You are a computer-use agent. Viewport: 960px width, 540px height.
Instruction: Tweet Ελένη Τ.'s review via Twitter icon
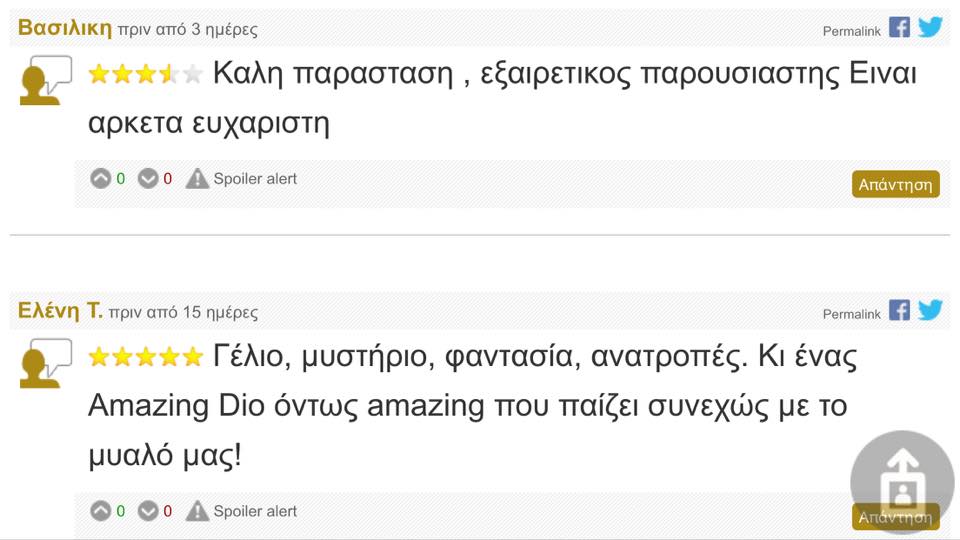pyautogui.click(x=931, y=310)
